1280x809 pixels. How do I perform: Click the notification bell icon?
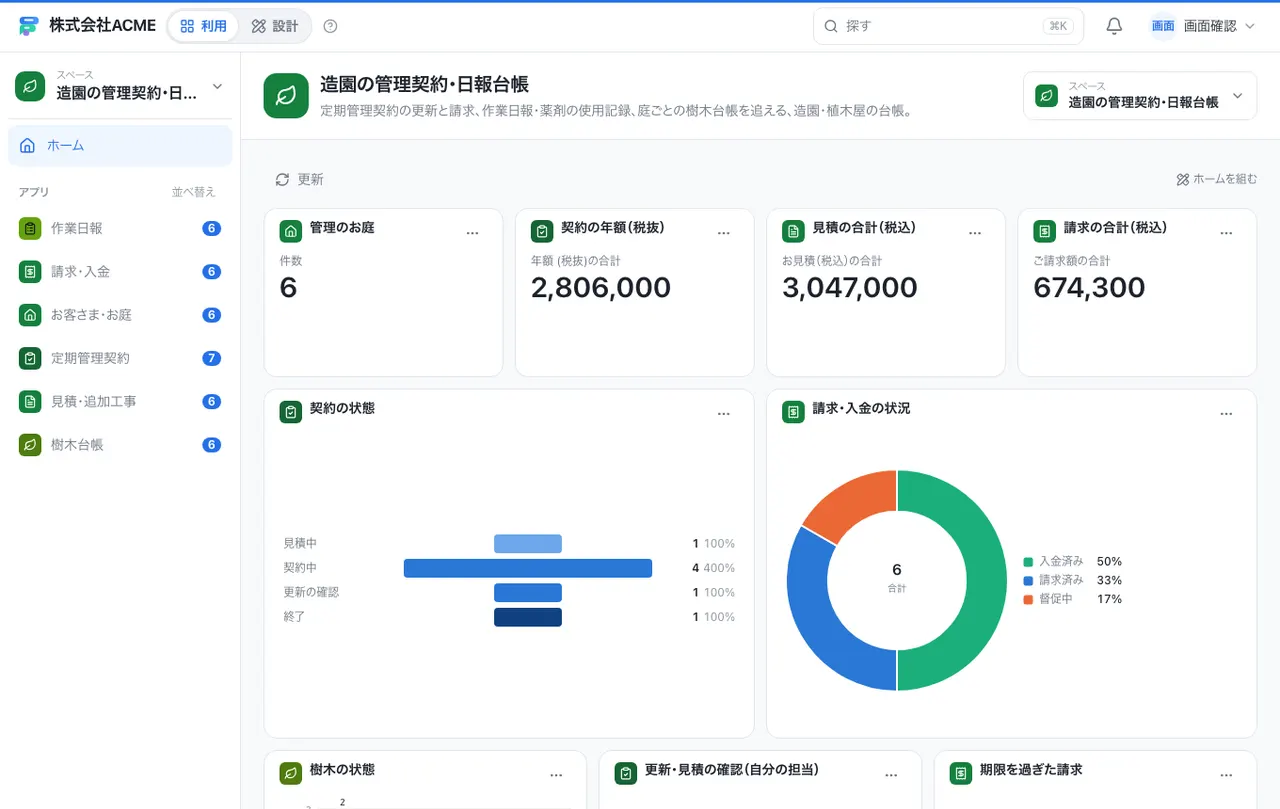coord(1114,26)
